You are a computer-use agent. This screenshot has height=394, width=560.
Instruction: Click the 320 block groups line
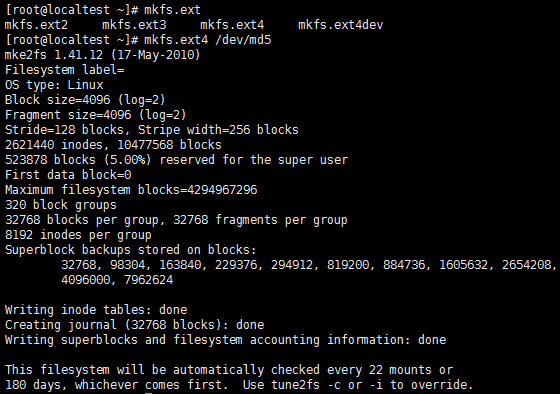61,205
